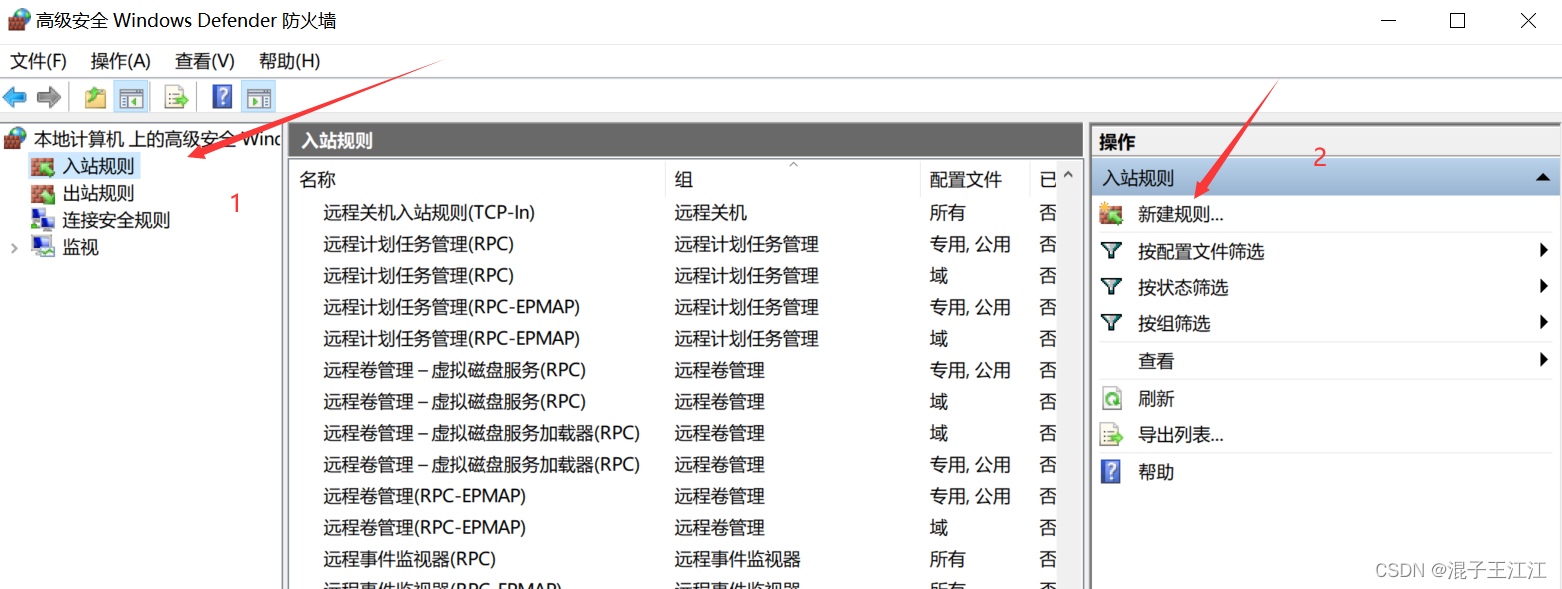The height and width of the screenshot is (589, 1562).
Task: Toggle the show/hide console tree icon
Action: 131,97
